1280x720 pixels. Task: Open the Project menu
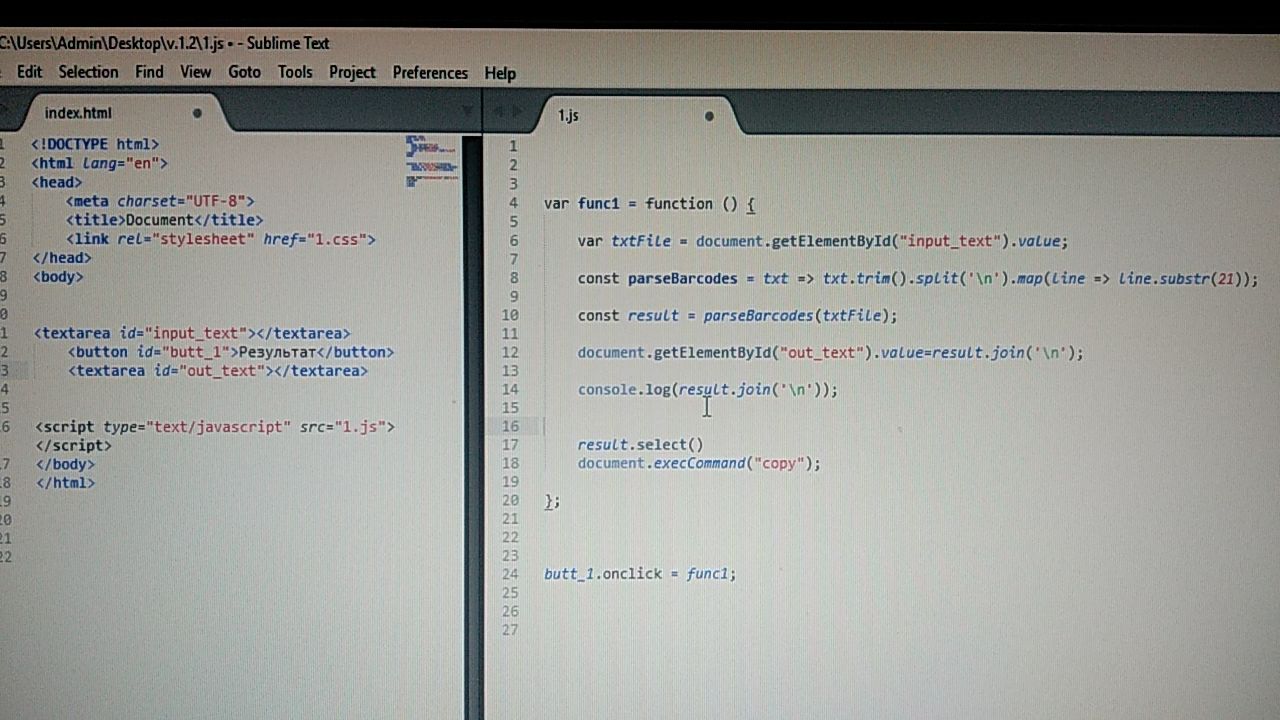point(352,72)
